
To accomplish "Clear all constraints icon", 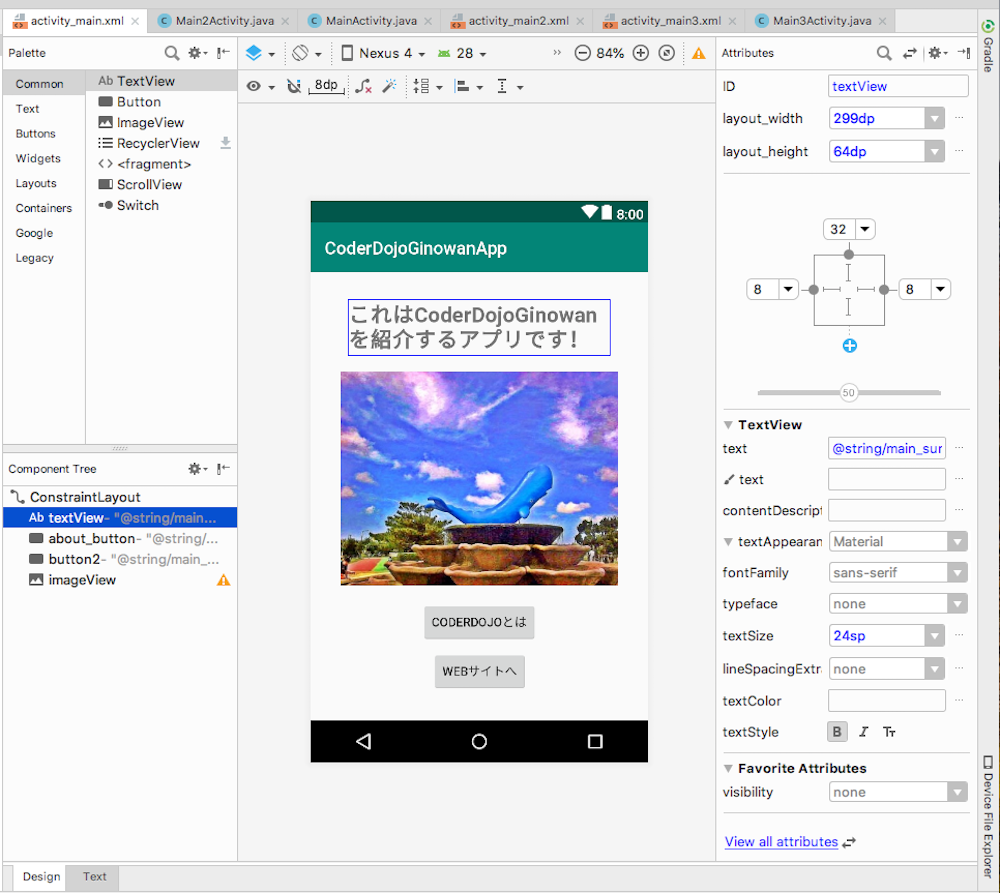I will point(364,86).
